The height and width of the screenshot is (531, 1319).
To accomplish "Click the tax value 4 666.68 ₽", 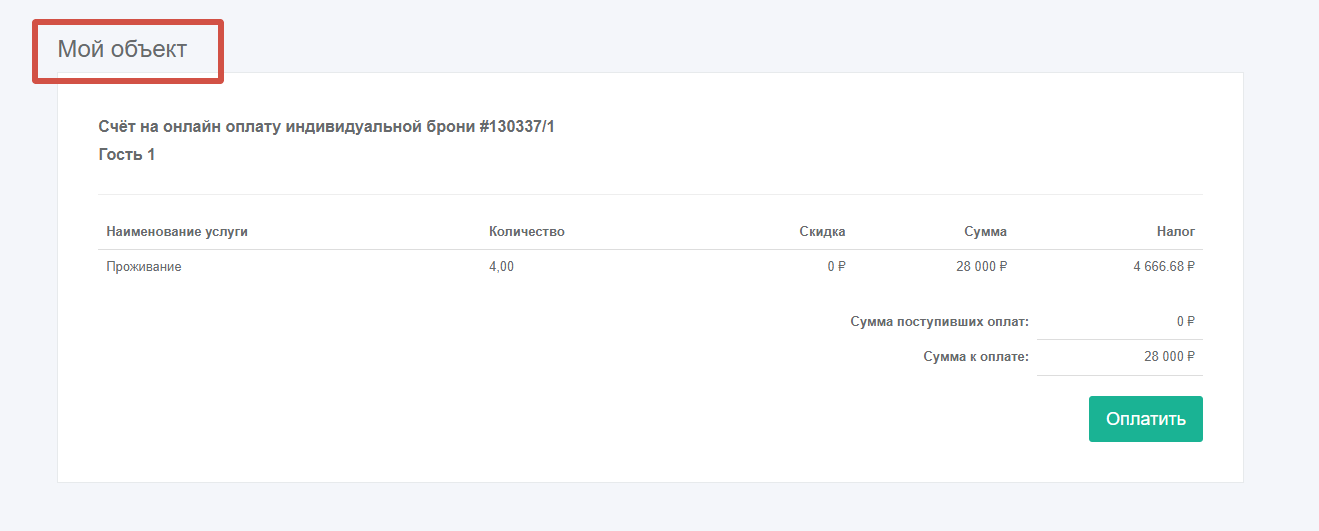I will 1164,267.
